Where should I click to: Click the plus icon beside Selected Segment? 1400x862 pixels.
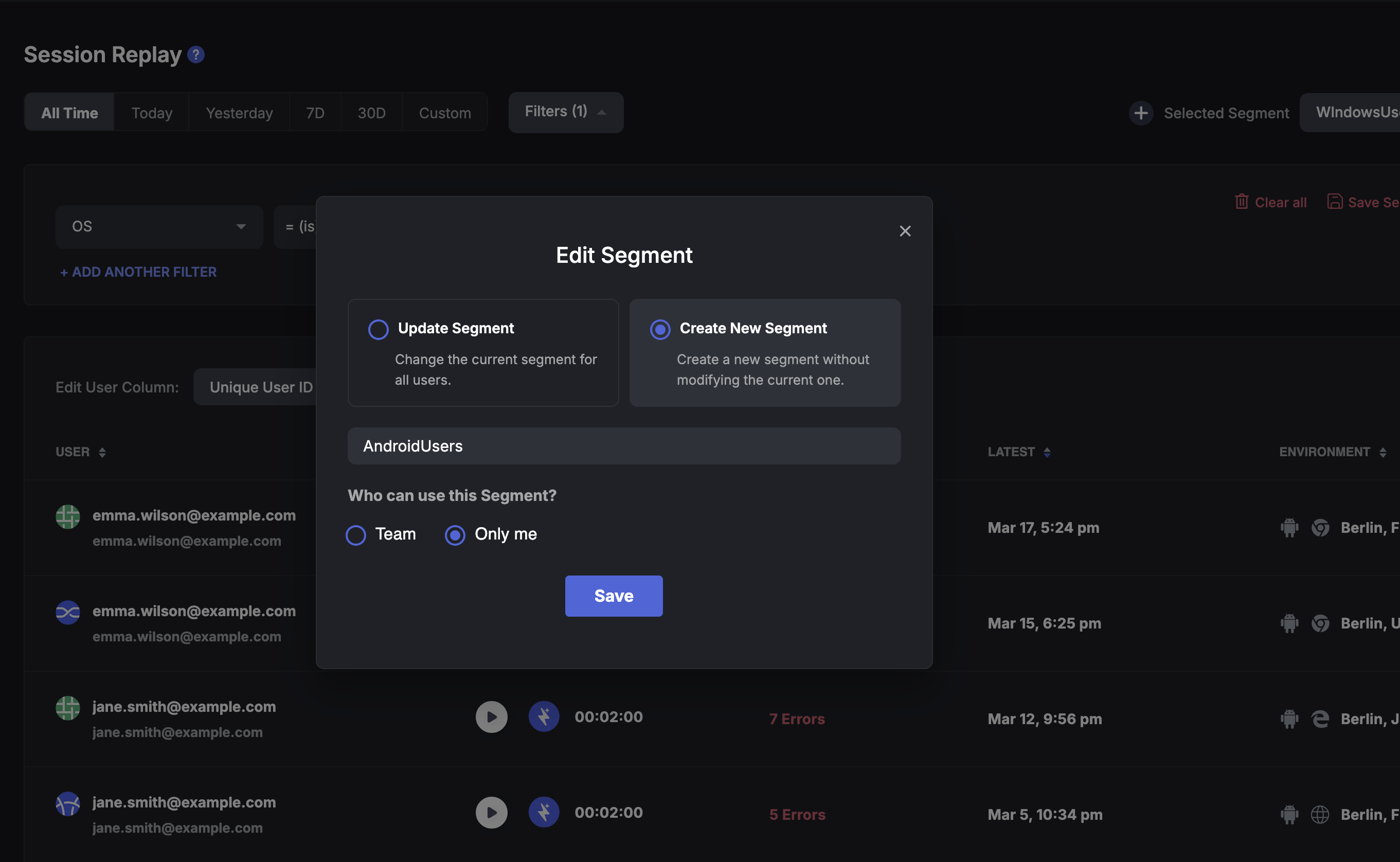(1141, 113)
